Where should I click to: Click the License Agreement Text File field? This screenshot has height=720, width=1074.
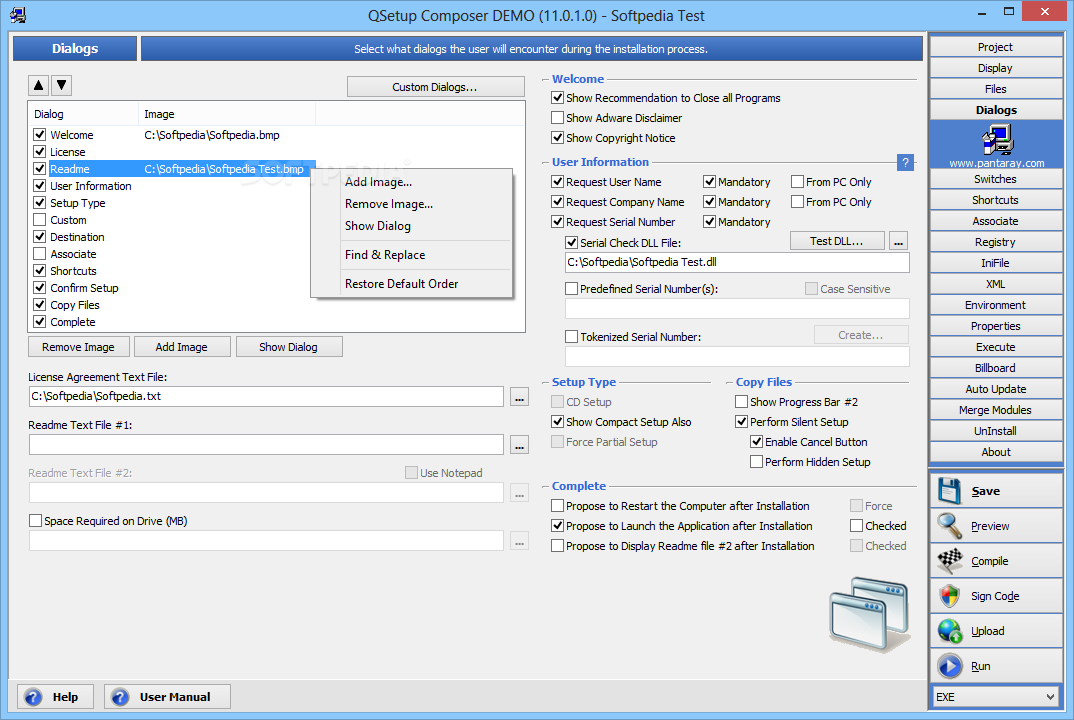[266, 396]
